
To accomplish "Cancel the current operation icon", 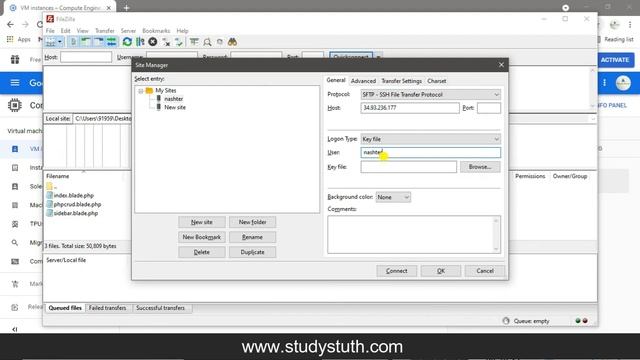I will pos(153,42).
